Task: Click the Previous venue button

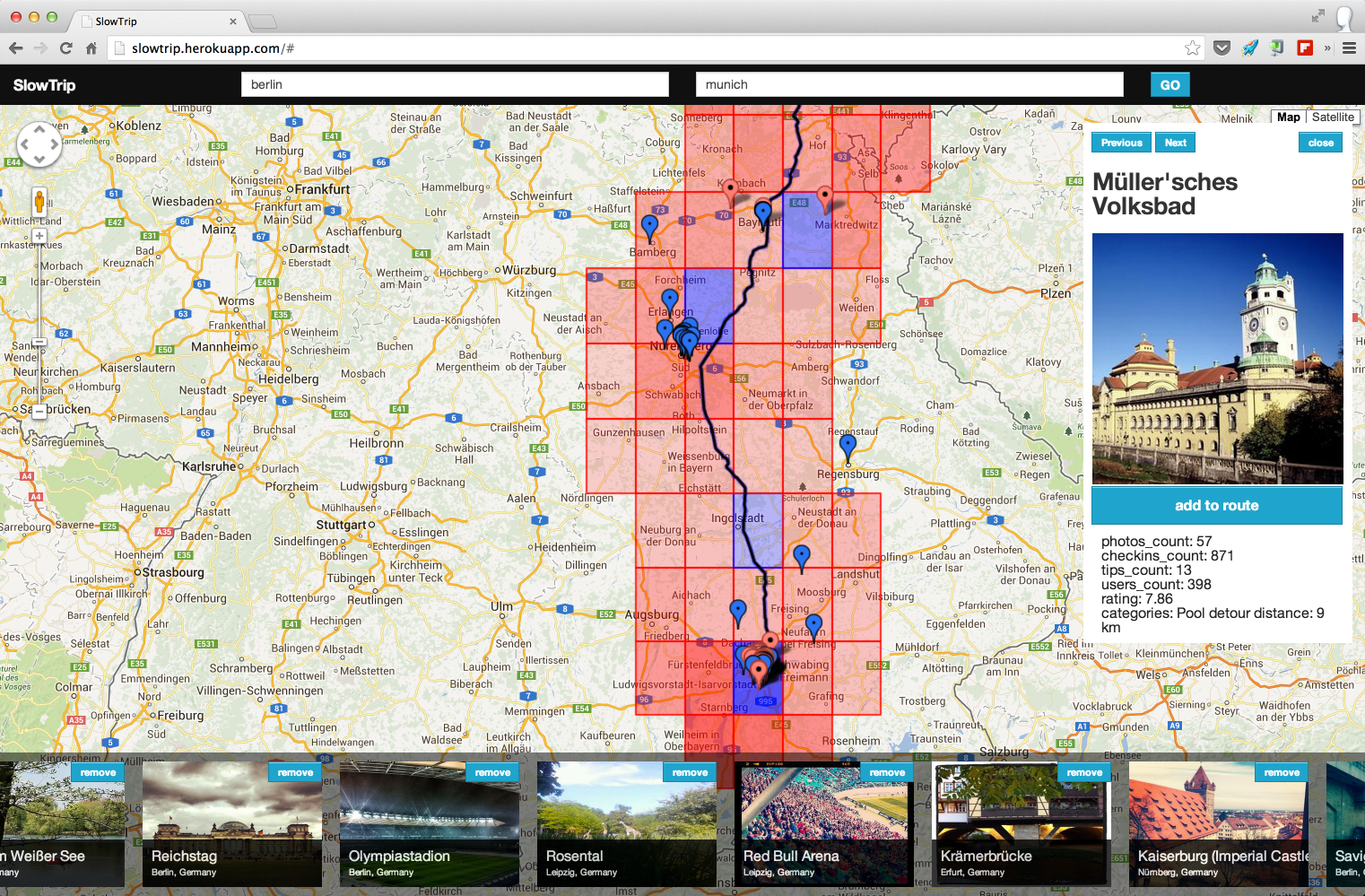Action: [1121, 143]
